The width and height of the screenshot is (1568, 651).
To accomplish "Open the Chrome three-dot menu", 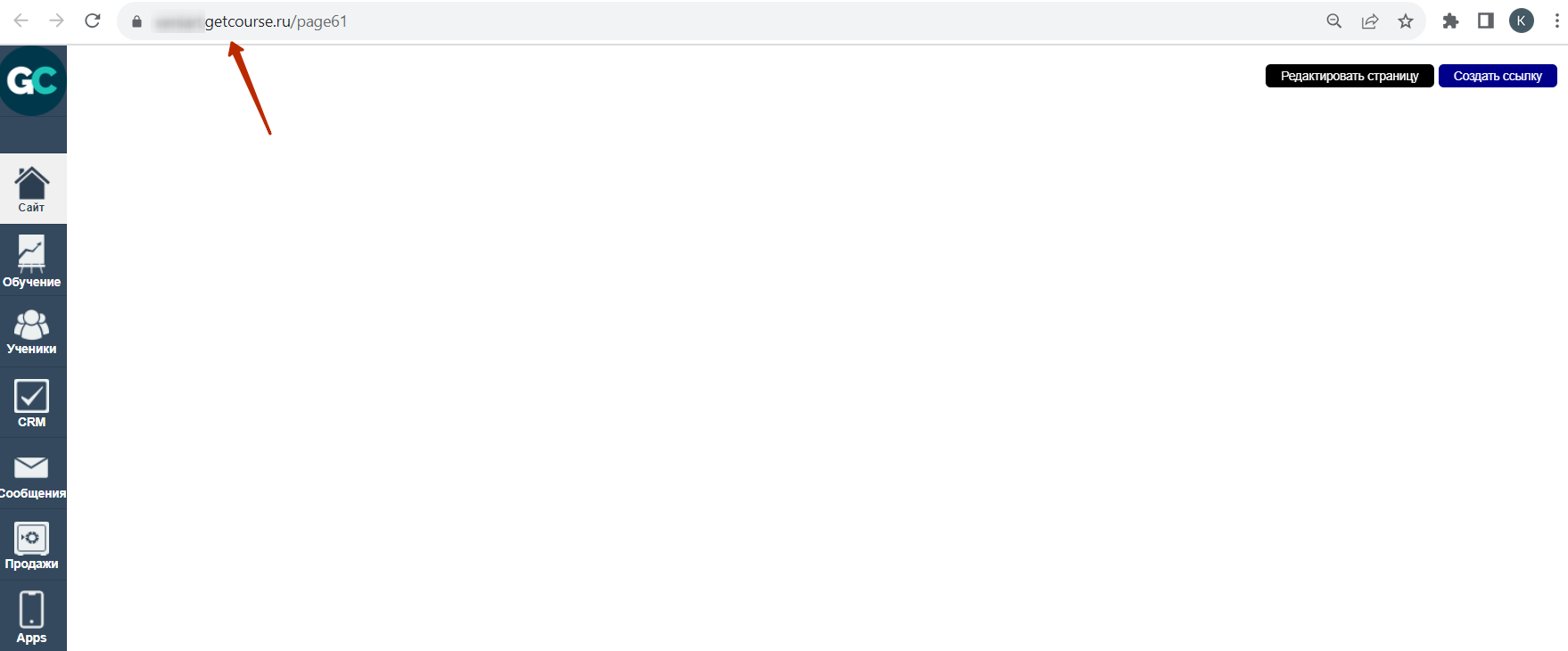I will (x=1556, y=21).
